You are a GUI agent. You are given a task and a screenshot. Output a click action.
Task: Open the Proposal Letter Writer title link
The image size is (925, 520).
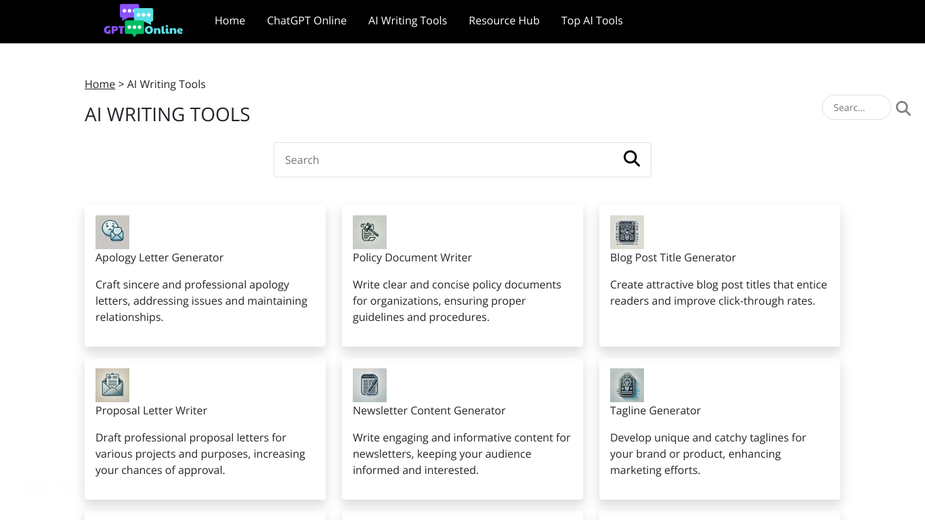click(151, 411)
